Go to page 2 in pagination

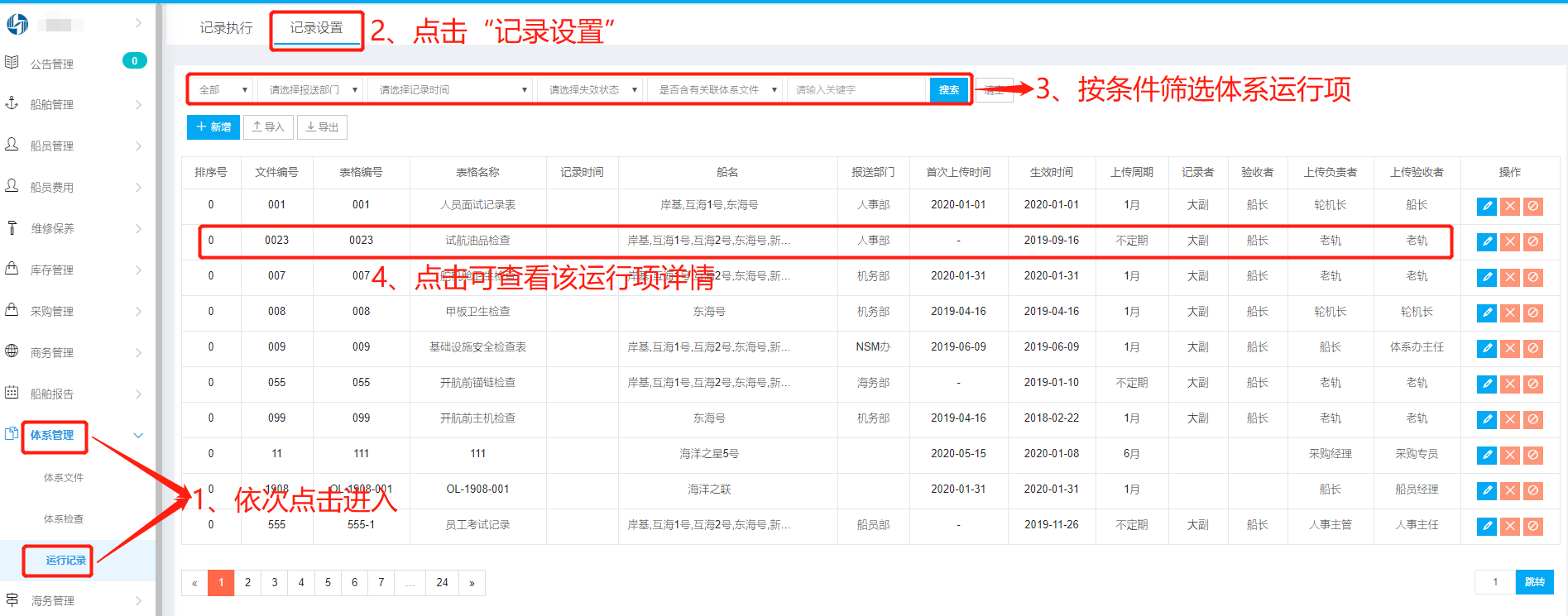click(247, 582)
